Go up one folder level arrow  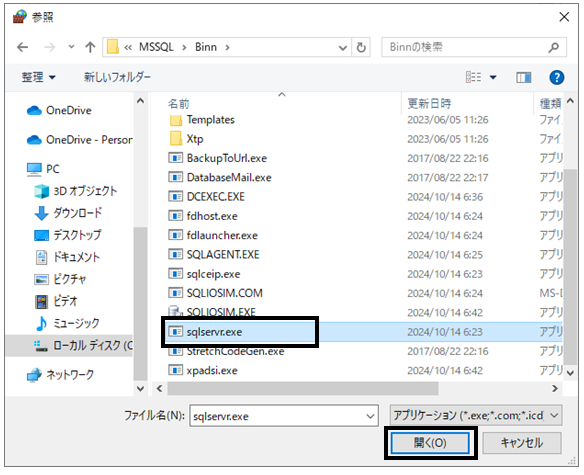[x=90, y=47]
